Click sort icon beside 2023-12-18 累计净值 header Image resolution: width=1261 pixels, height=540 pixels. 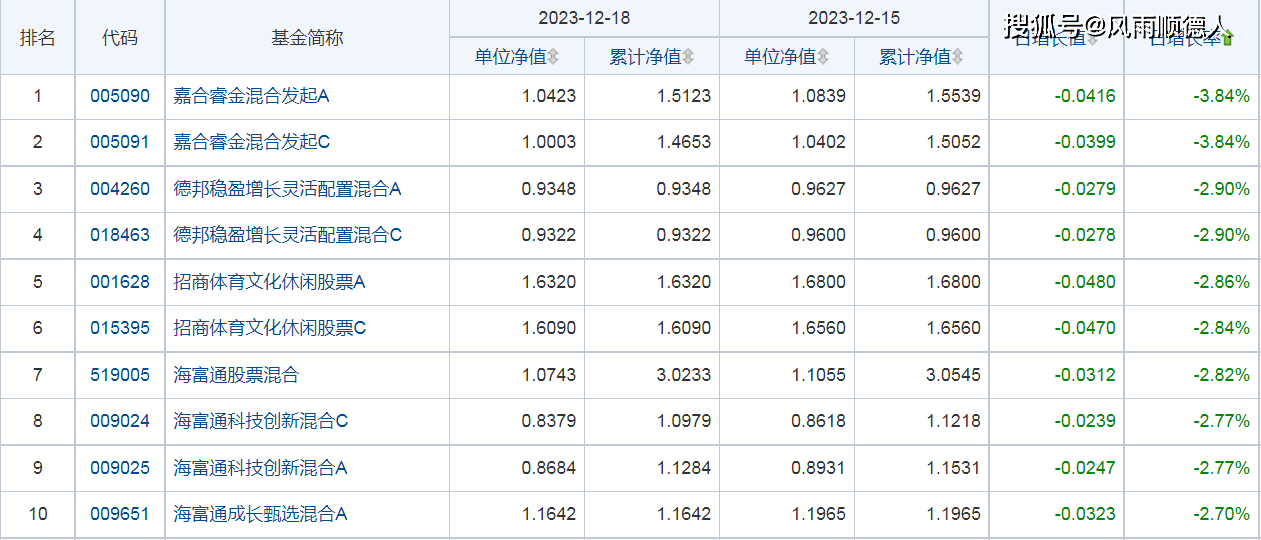[x=688, y=57]
